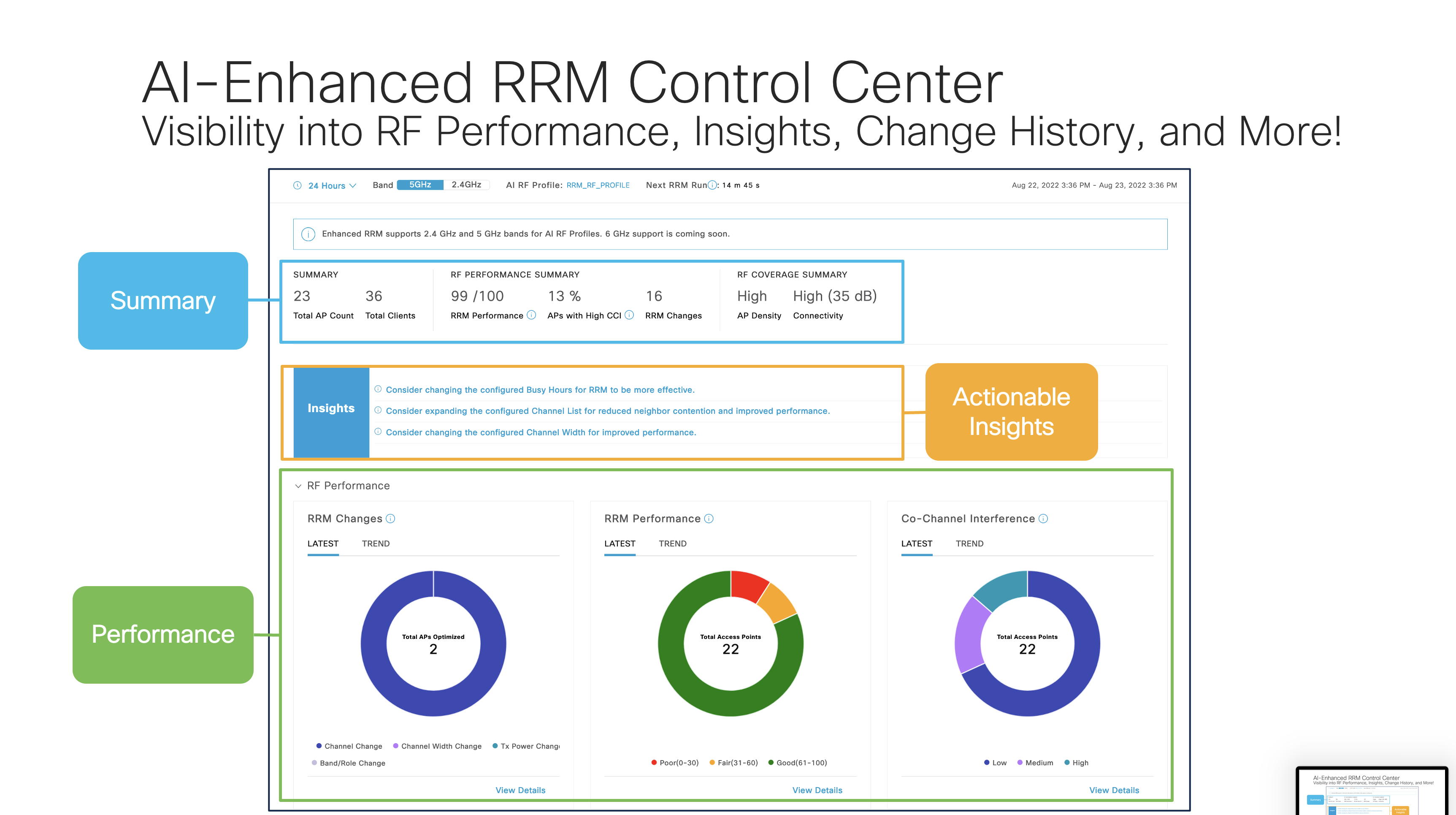Click the clock icon before 24 Hours
Viewport: 1456px width, 815px height.
click(x=298, y=185)
